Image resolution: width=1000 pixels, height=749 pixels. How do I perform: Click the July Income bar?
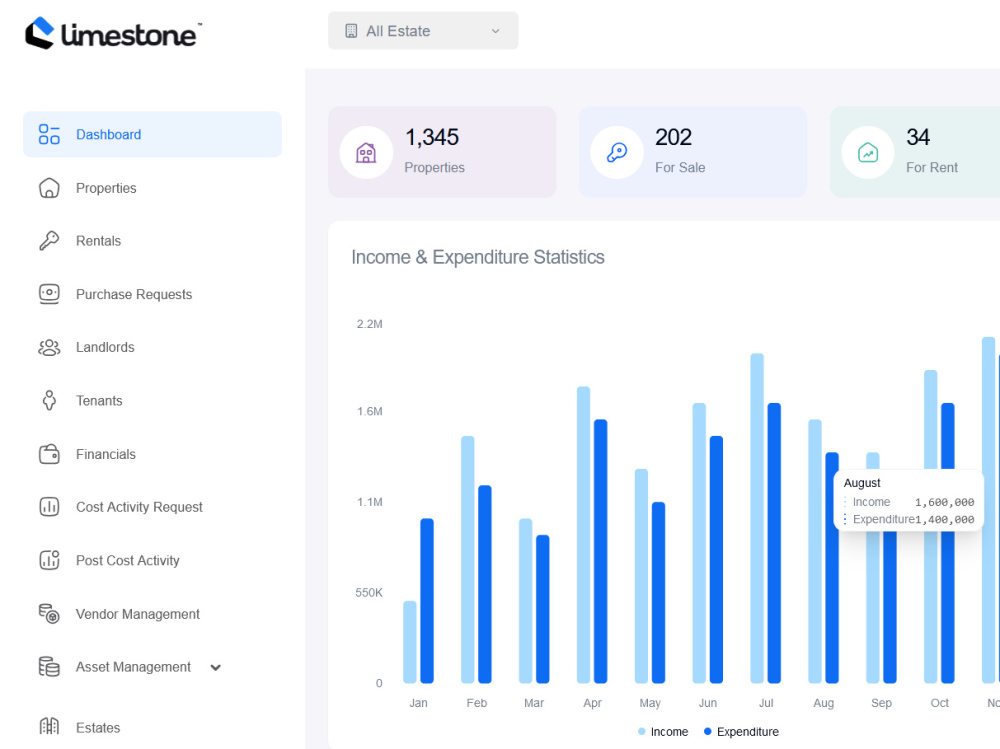point(757,518)
